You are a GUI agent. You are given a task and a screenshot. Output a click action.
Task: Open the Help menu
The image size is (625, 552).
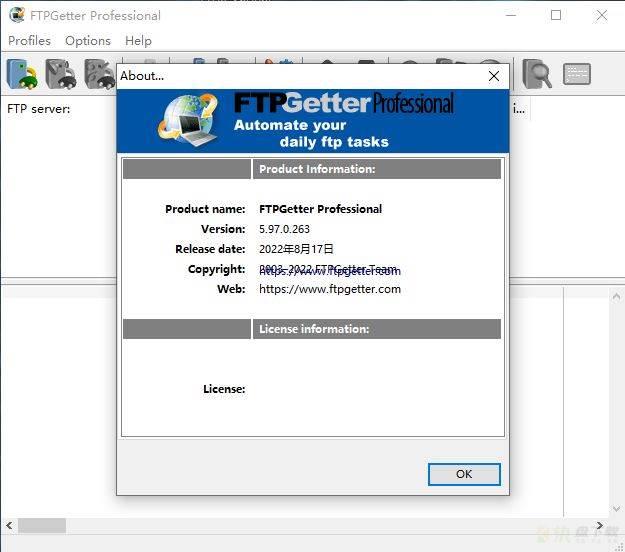[x=138, y=41]
